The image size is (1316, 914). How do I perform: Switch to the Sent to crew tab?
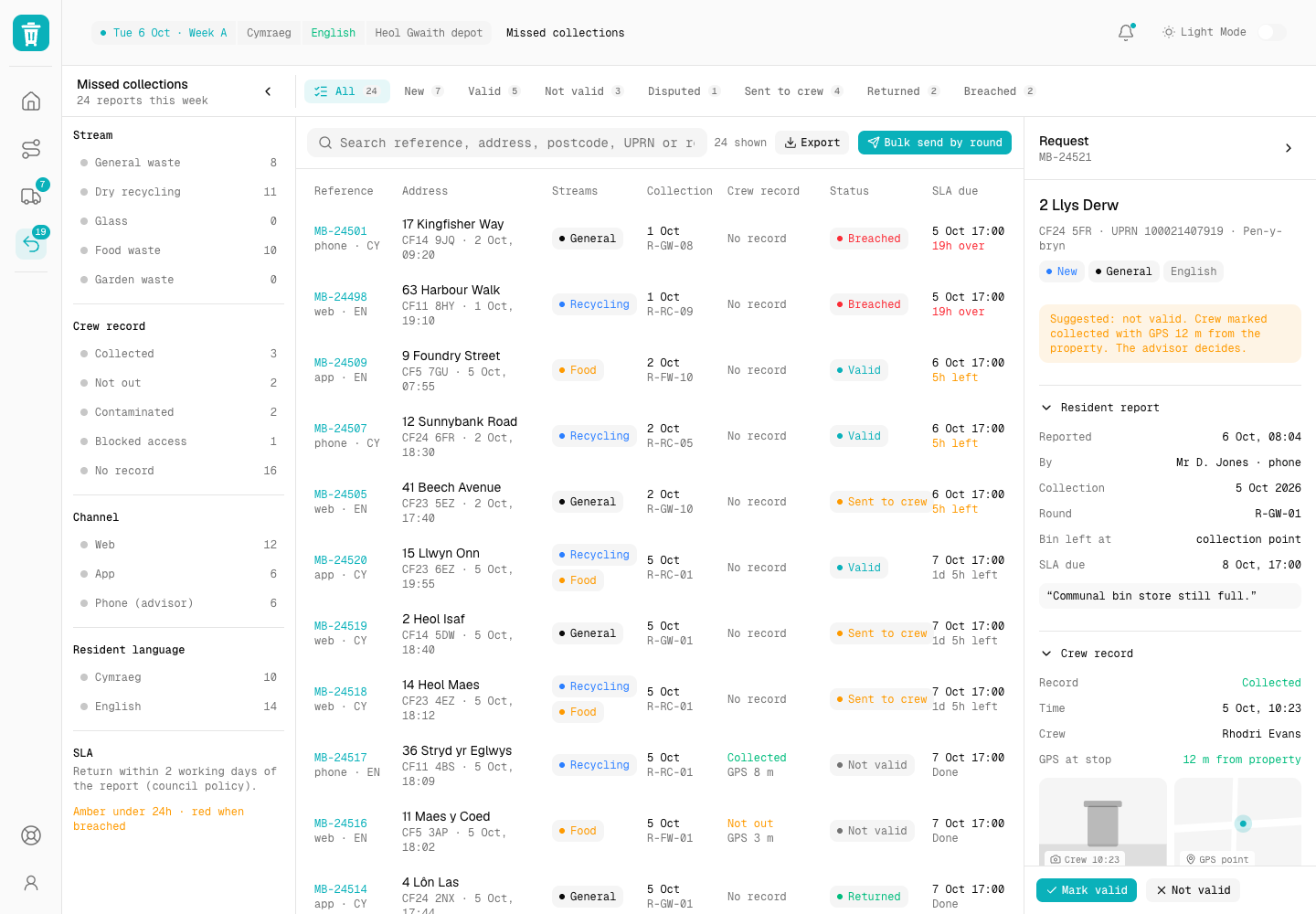pos(793,91)
